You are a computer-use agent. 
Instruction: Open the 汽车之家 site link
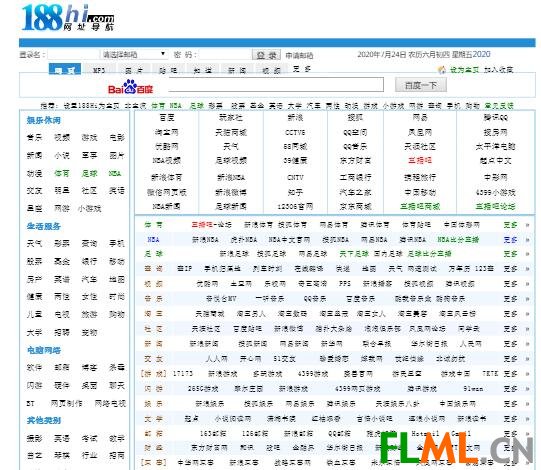pyautogui.click(x=355, y=192)
